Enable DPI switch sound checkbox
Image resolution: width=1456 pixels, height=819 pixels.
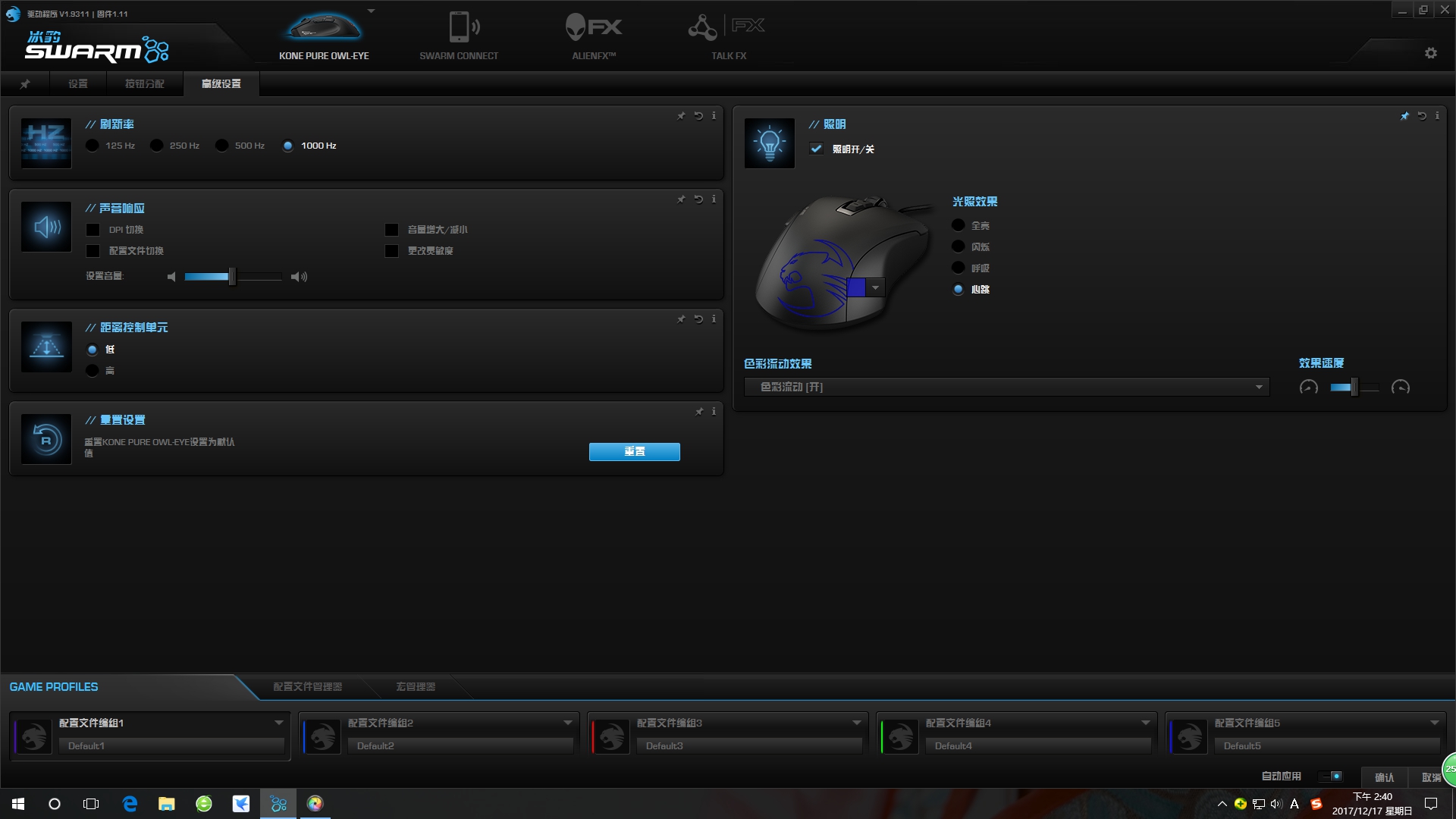click(93, 230)
